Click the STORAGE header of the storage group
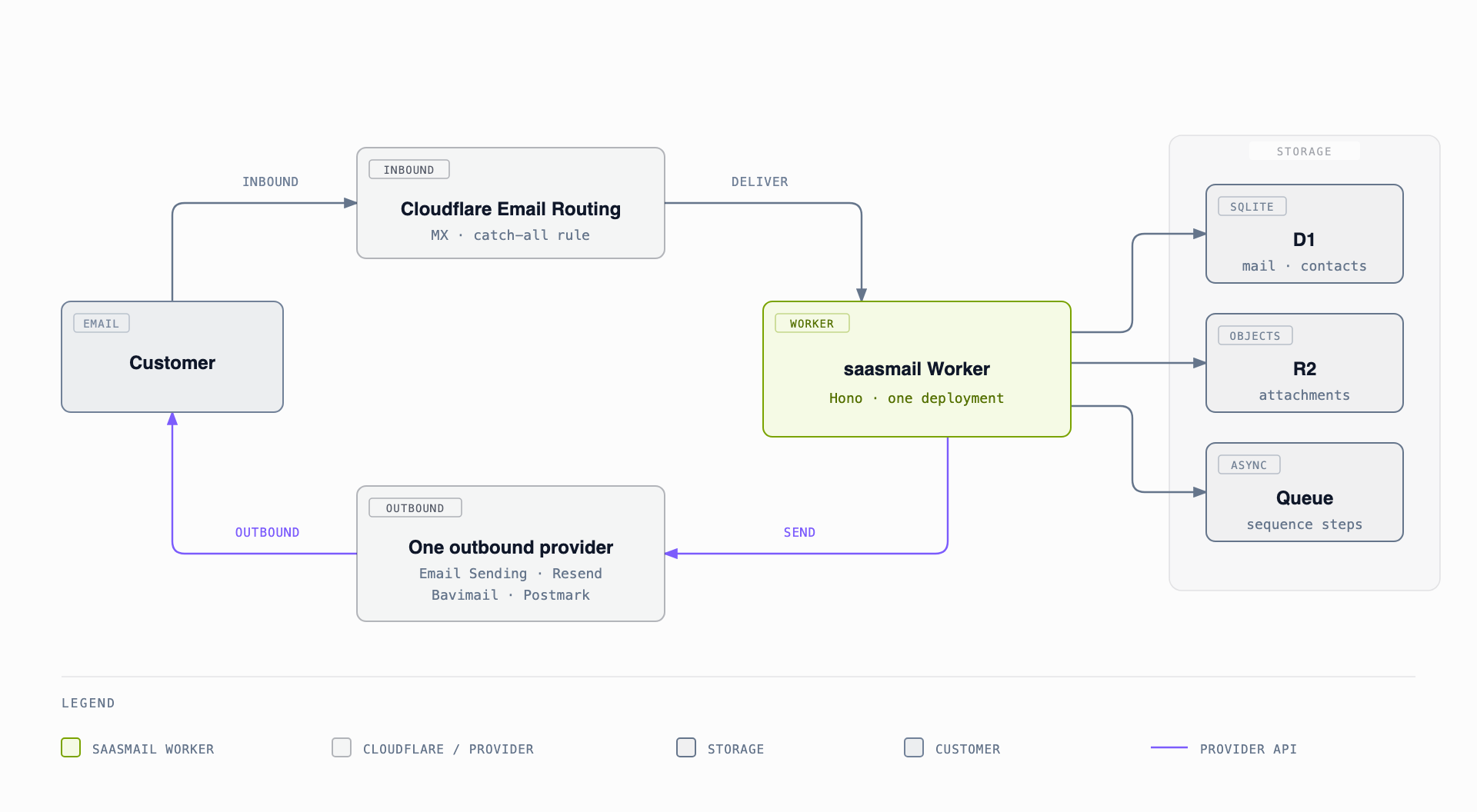The image size is (1477, 812). pyautogui.click(x=1304, y=151)
